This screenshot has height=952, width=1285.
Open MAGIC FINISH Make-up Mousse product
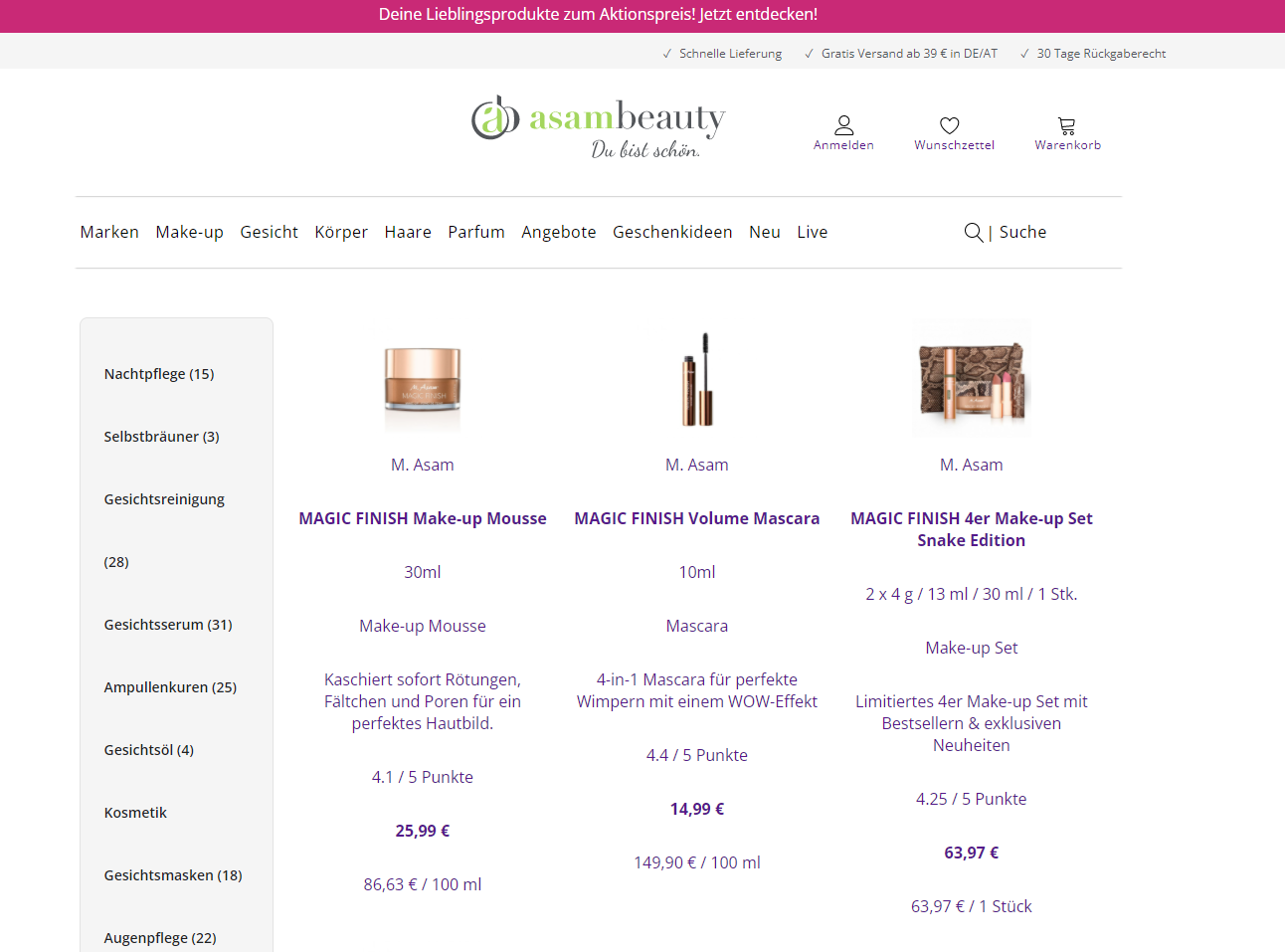[423, 518]
